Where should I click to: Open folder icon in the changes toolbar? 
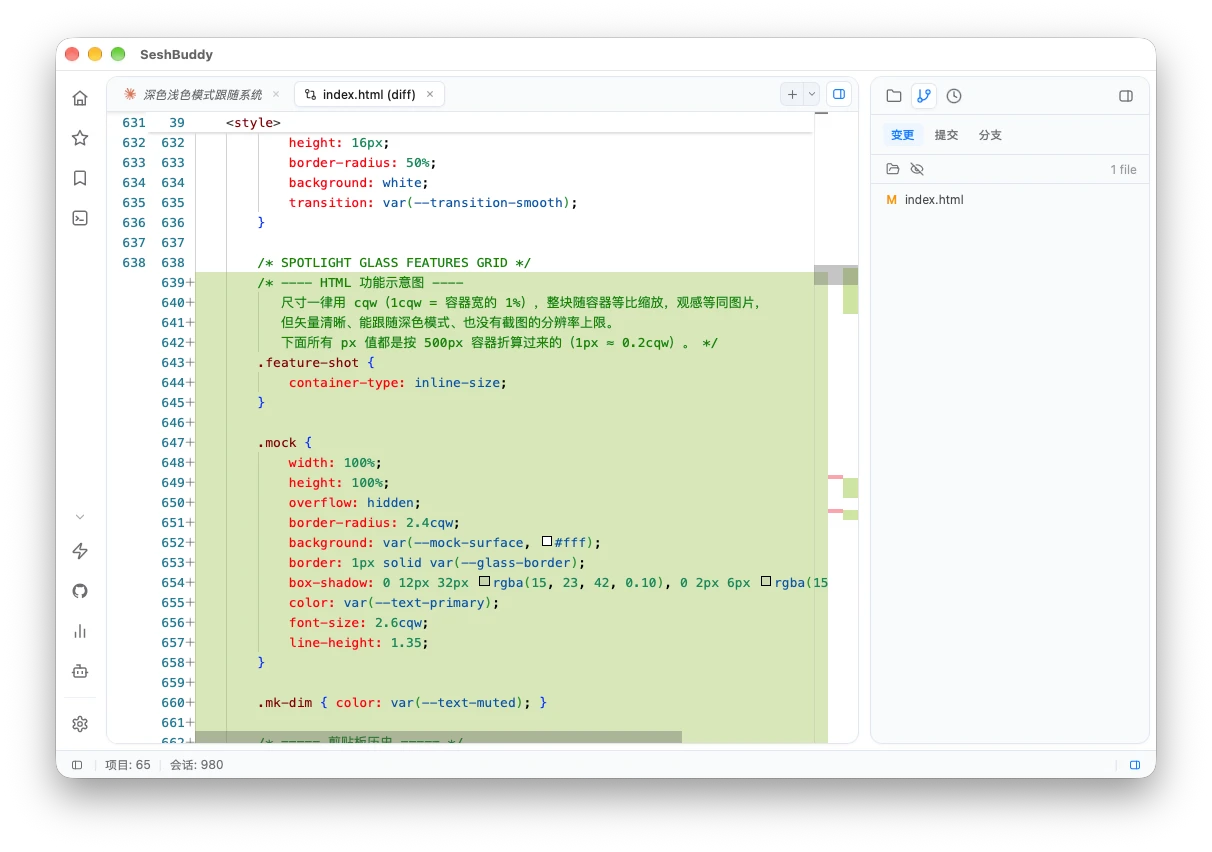[893, 169]
